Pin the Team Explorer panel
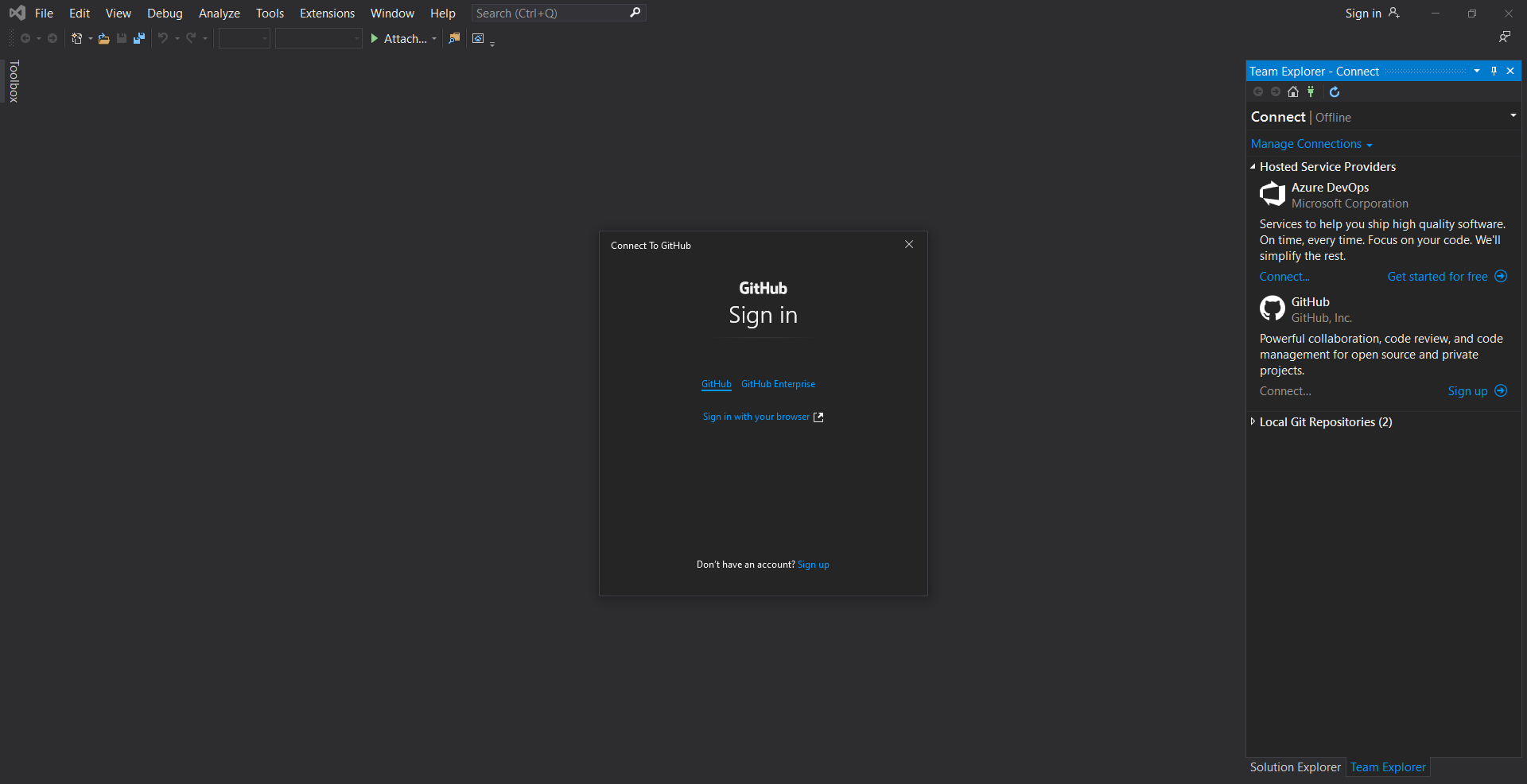The width and height of the screenshot is (1527, 784). pos(1494,71)
